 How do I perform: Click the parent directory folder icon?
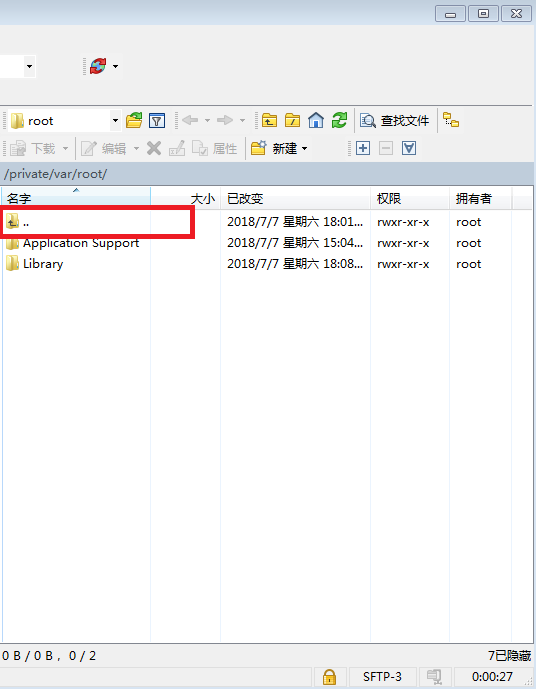click(x=269, y=120)
